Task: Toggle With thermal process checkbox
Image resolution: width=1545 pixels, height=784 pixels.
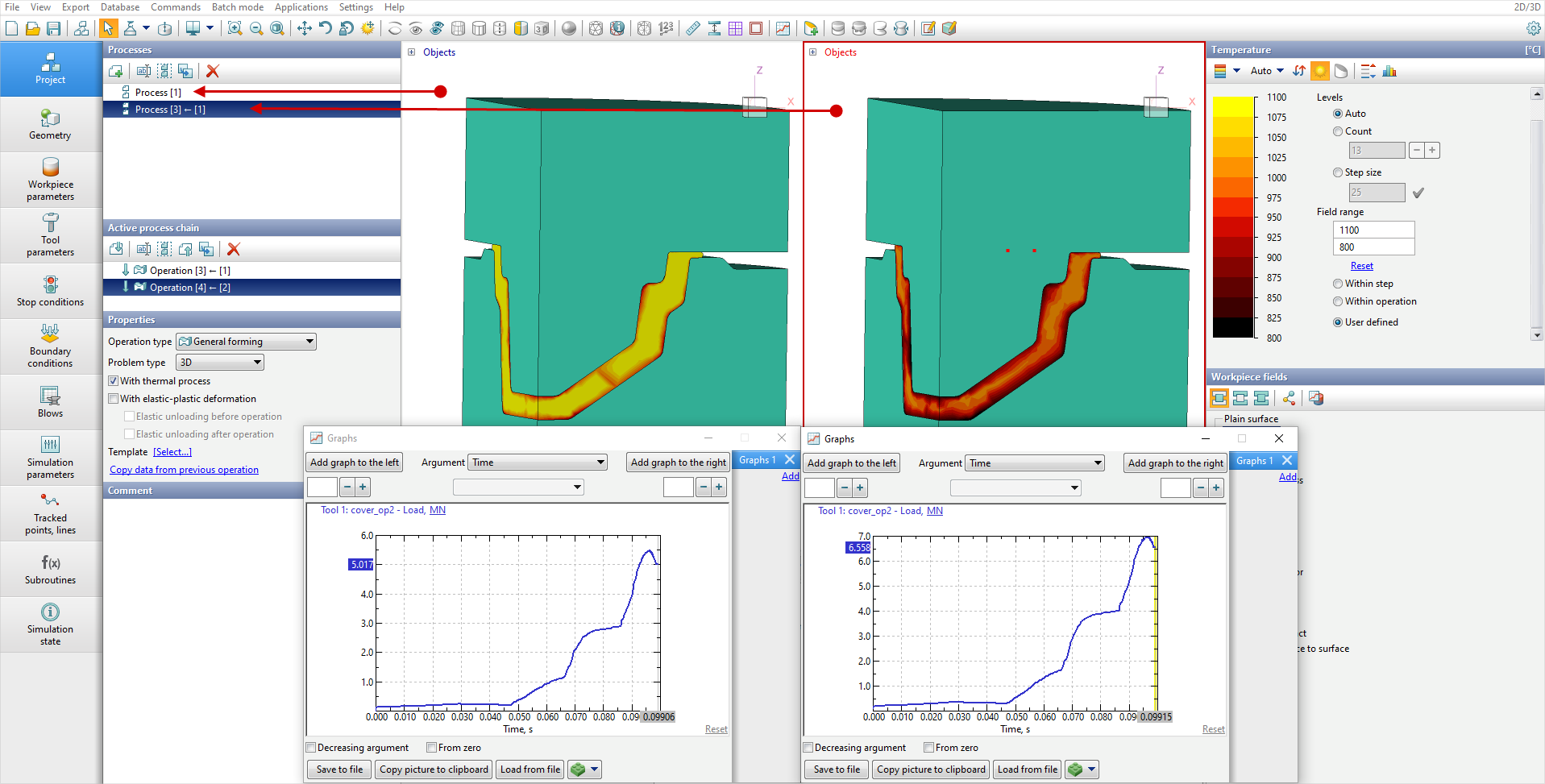Action: pos(114,381)
